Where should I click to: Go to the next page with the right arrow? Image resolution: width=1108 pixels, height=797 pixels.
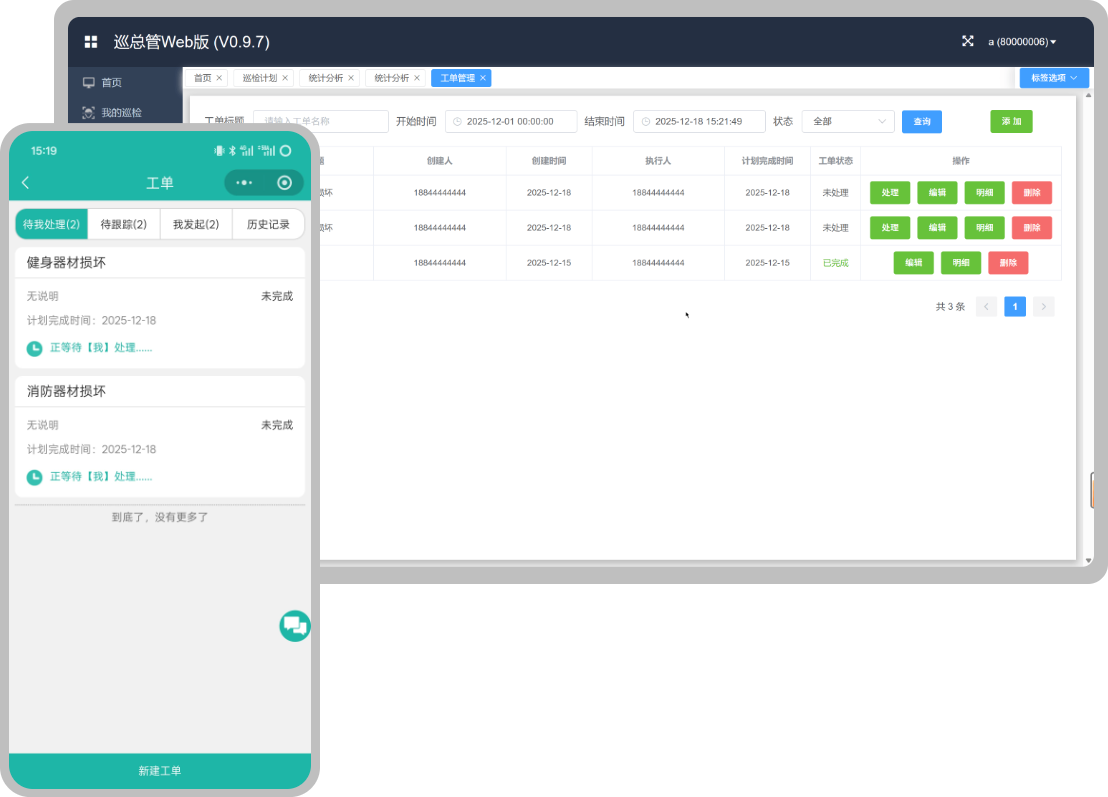pos(1043,307)
